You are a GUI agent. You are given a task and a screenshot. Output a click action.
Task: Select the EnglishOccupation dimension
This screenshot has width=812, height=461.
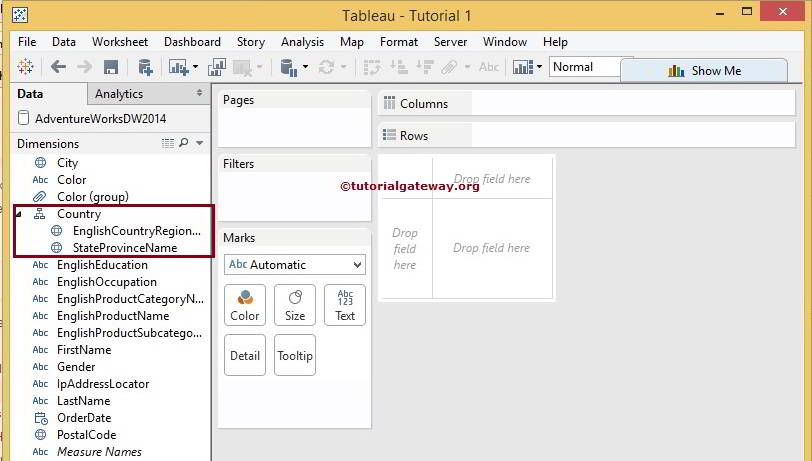click(107, 282)
